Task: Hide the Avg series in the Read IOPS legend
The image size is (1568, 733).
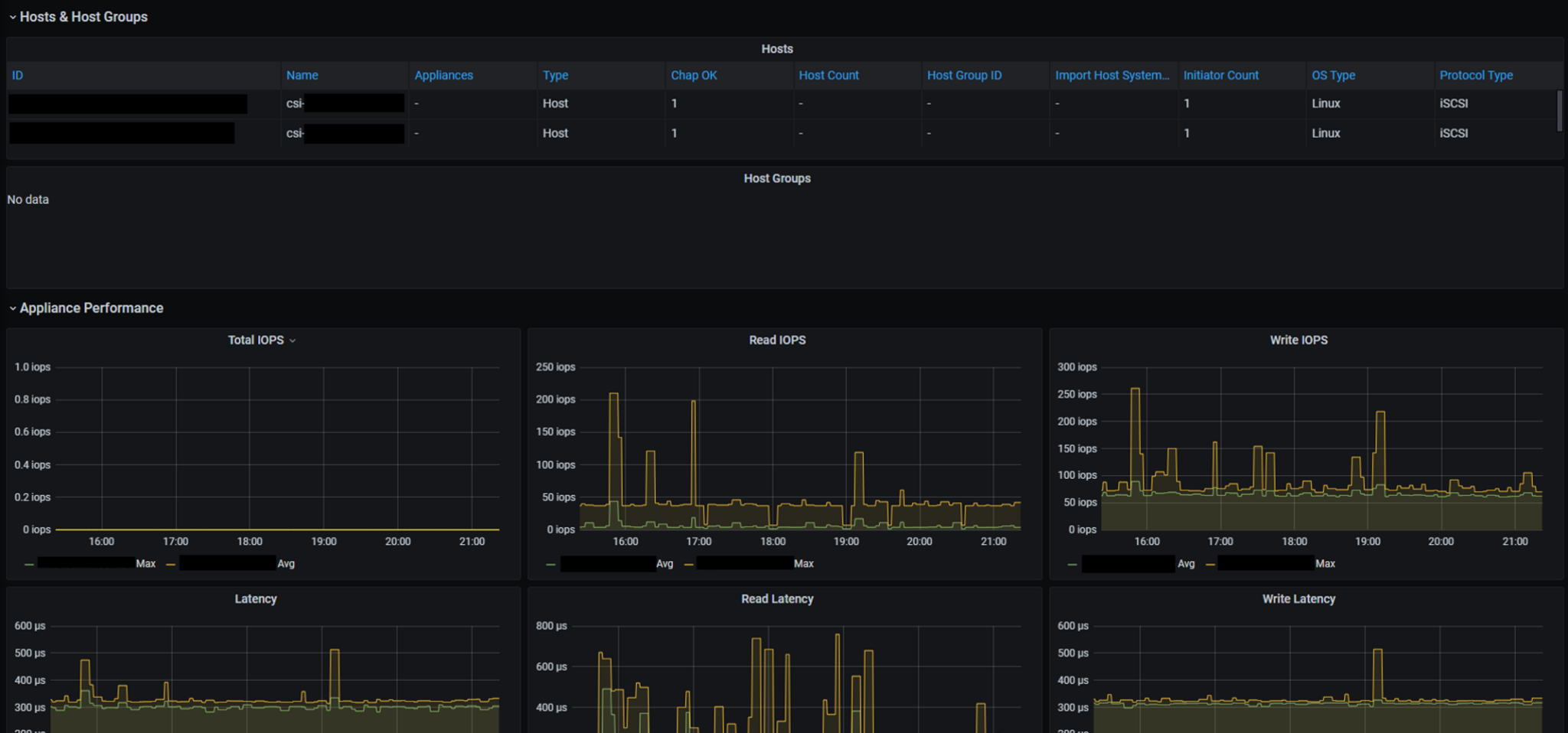Action: point(664,563)
